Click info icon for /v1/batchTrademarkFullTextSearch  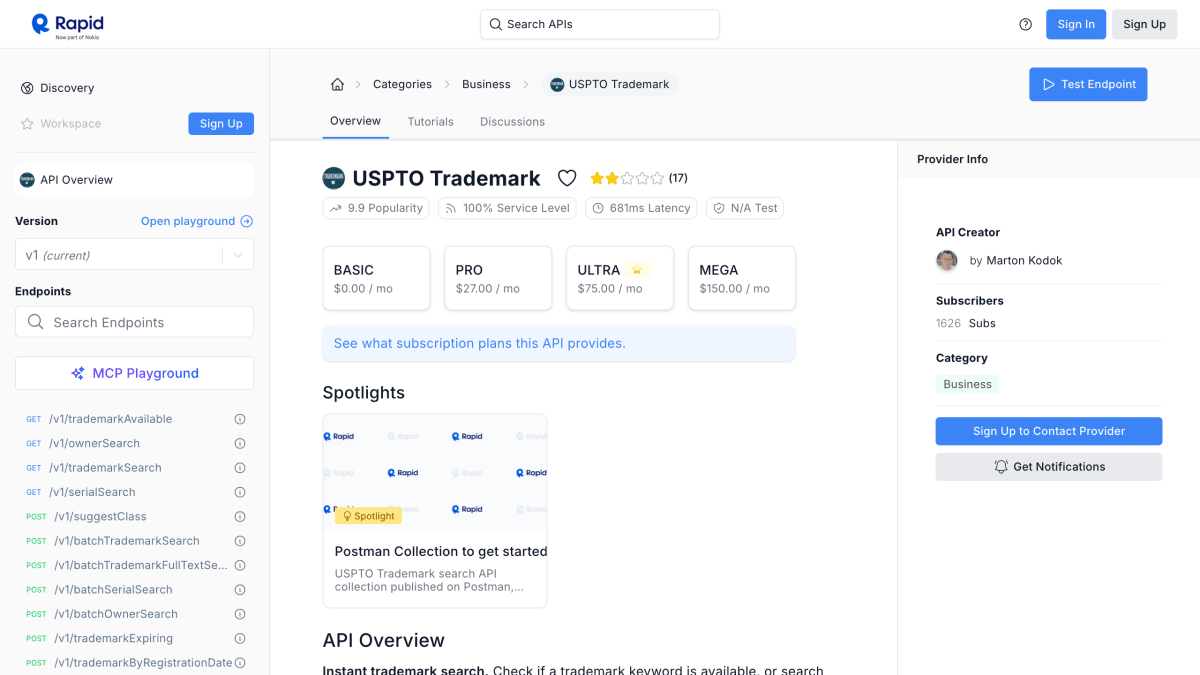click(240, 565)
